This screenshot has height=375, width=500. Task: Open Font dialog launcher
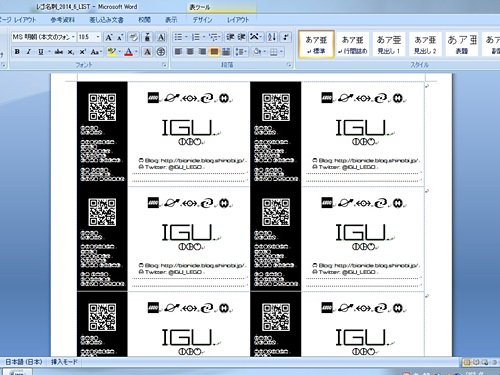click(164, 65)
